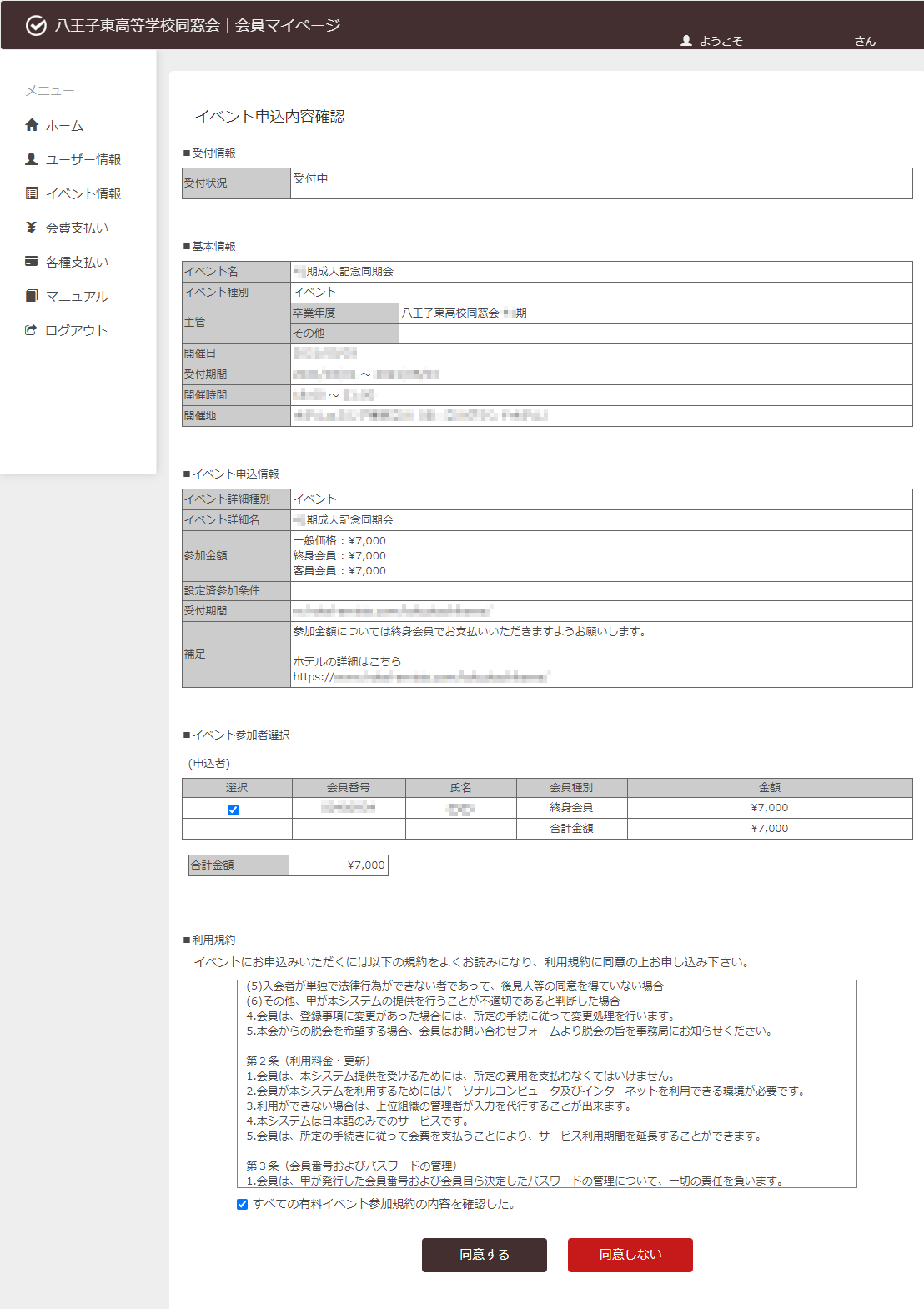Viewport: 924px width, 1309px height.
Task: Click the 第２条（利用料金・更新）heading in terms
Action: [x=309, y=1061]
